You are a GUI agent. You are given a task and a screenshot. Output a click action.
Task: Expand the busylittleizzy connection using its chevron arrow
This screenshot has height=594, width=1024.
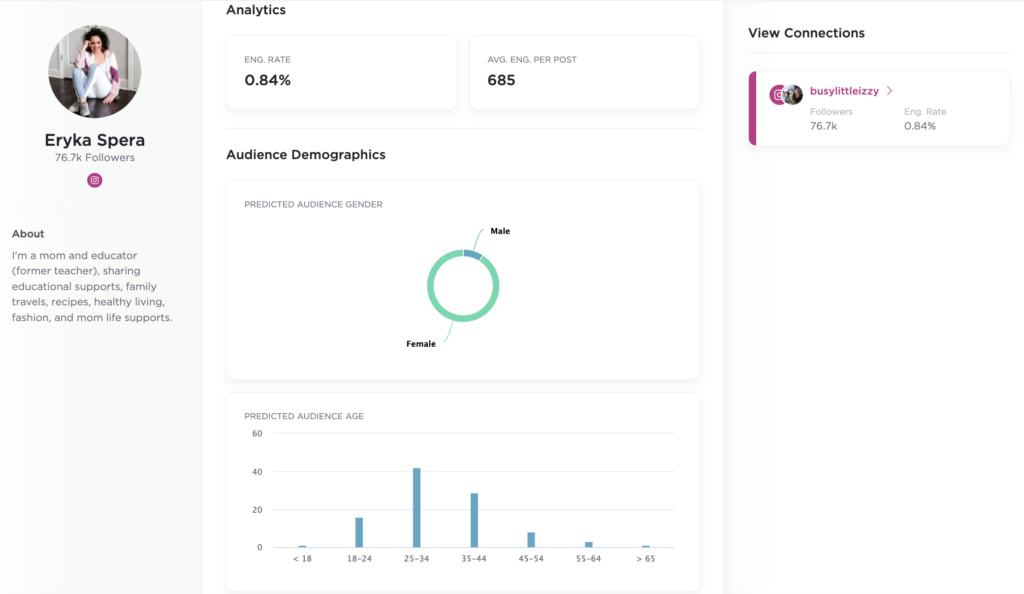pos(890,90)
